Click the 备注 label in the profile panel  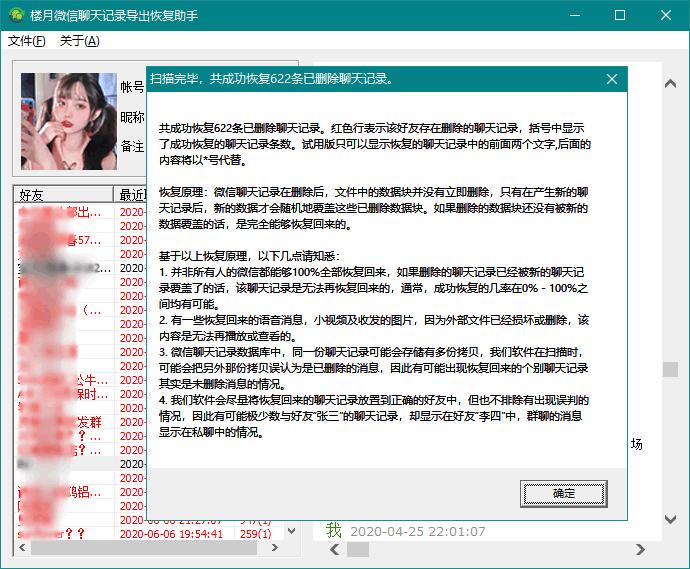[x=132, y=146]
